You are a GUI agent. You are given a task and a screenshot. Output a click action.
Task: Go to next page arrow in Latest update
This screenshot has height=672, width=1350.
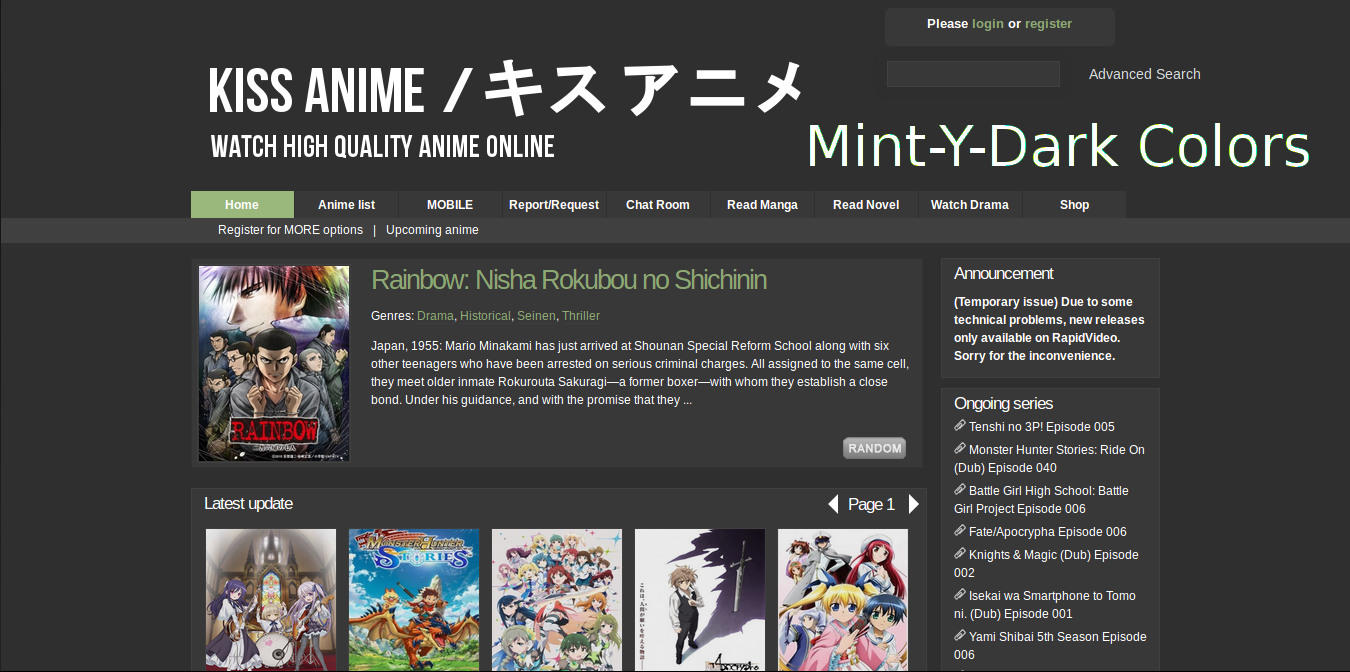point(913,504)
